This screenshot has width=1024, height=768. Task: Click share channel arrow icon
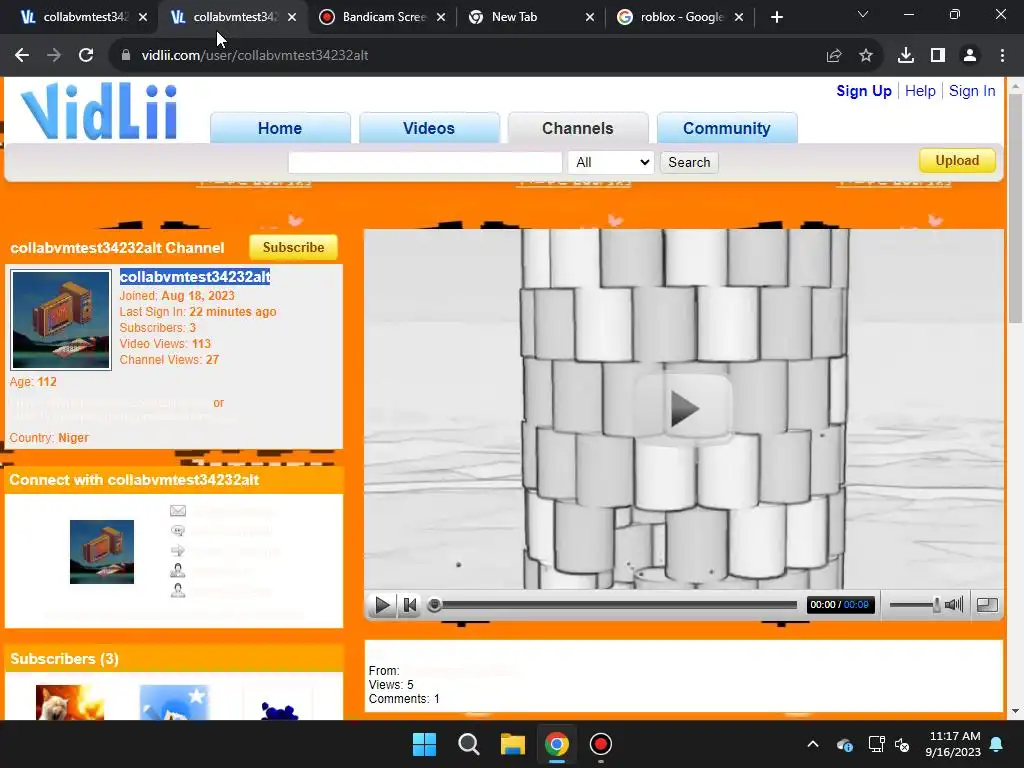[x=178, y=551]
